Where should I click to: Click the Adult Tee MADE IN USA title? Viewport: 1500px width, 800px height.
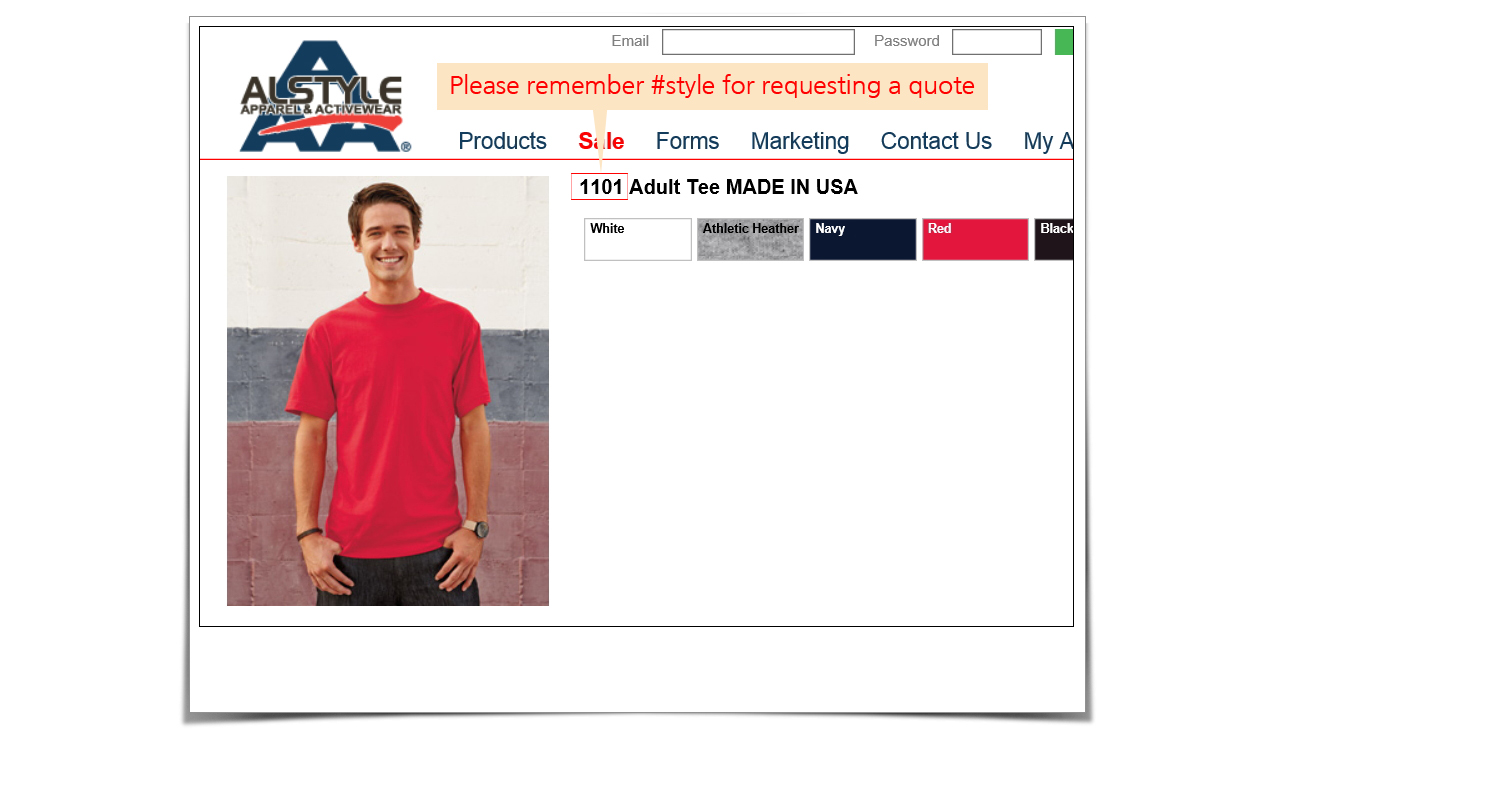pyautogui.click(x=743, y=187)
